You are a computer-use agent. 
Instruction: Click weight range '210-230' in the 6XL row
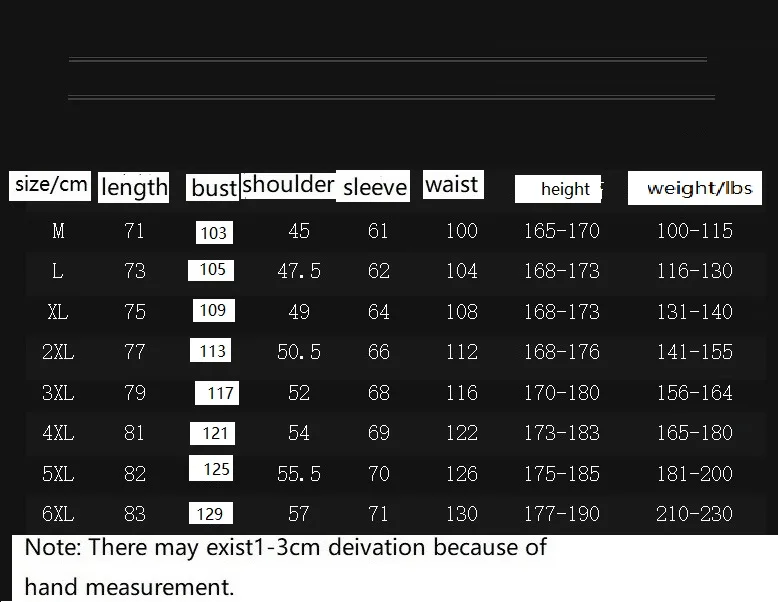pos(695,514)
